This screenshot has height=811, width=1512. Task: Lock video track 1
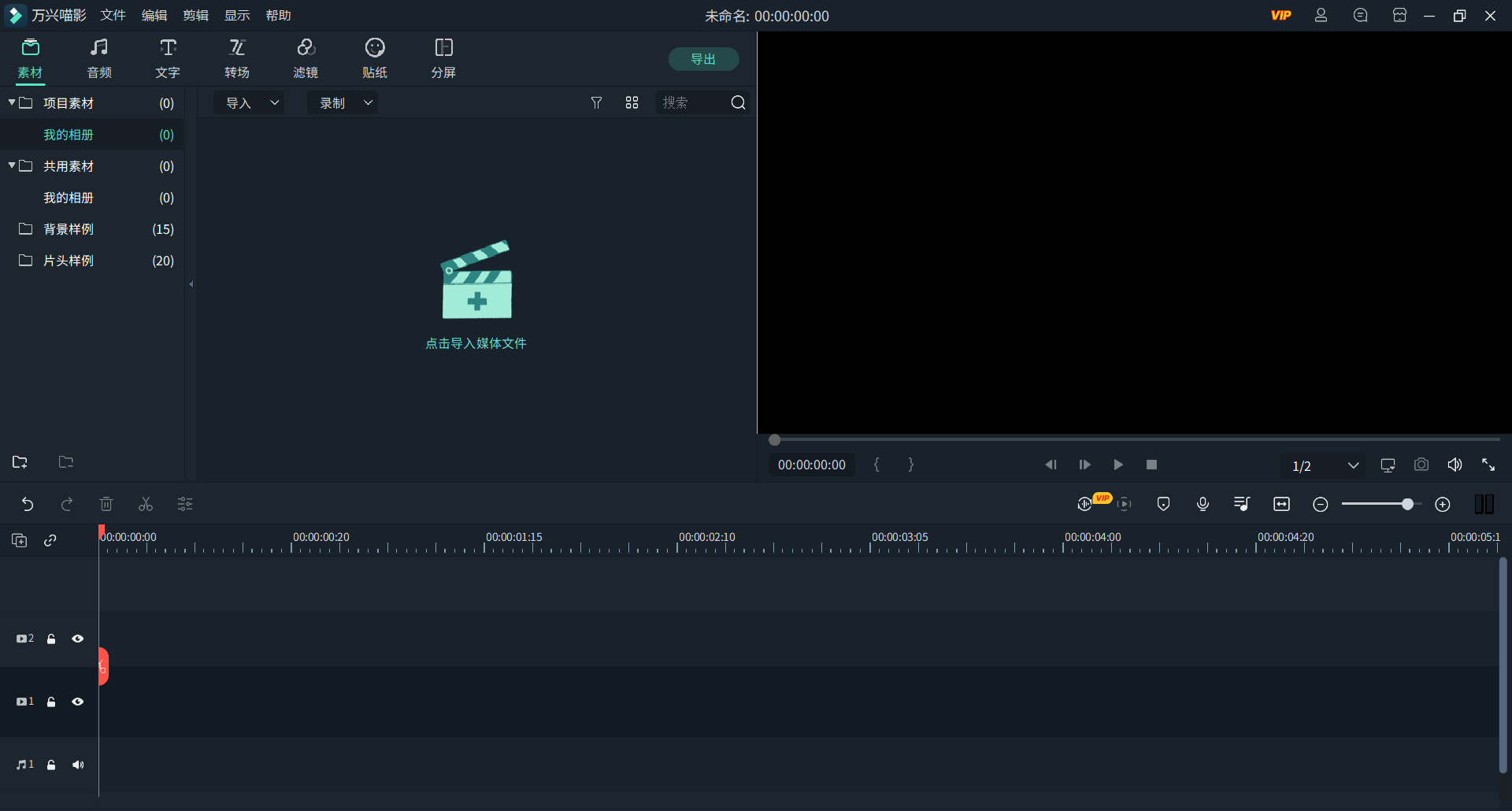[x=51, y=702]
